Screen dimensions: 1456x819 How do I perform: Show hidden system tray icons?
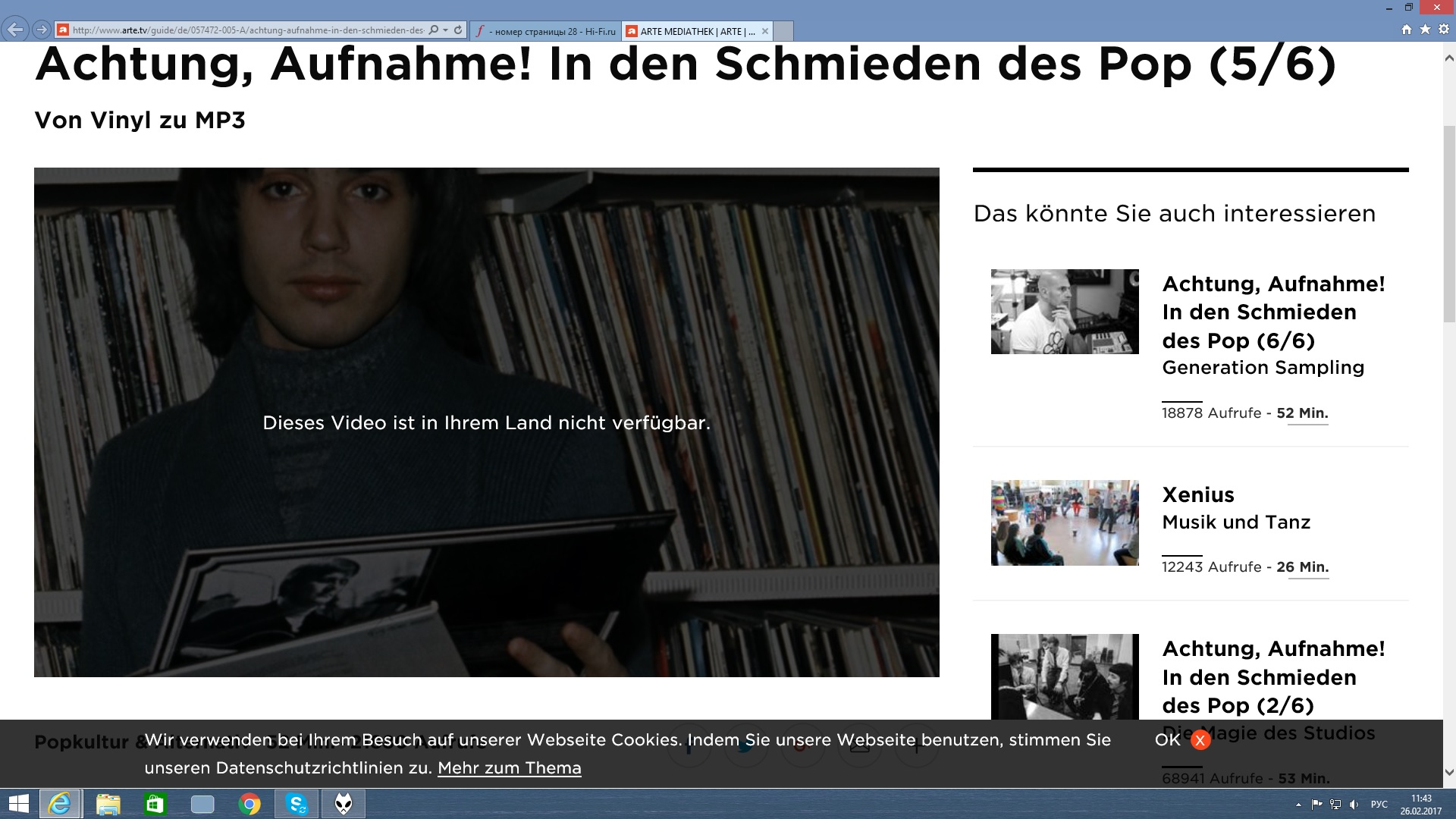pos(1298,805)
